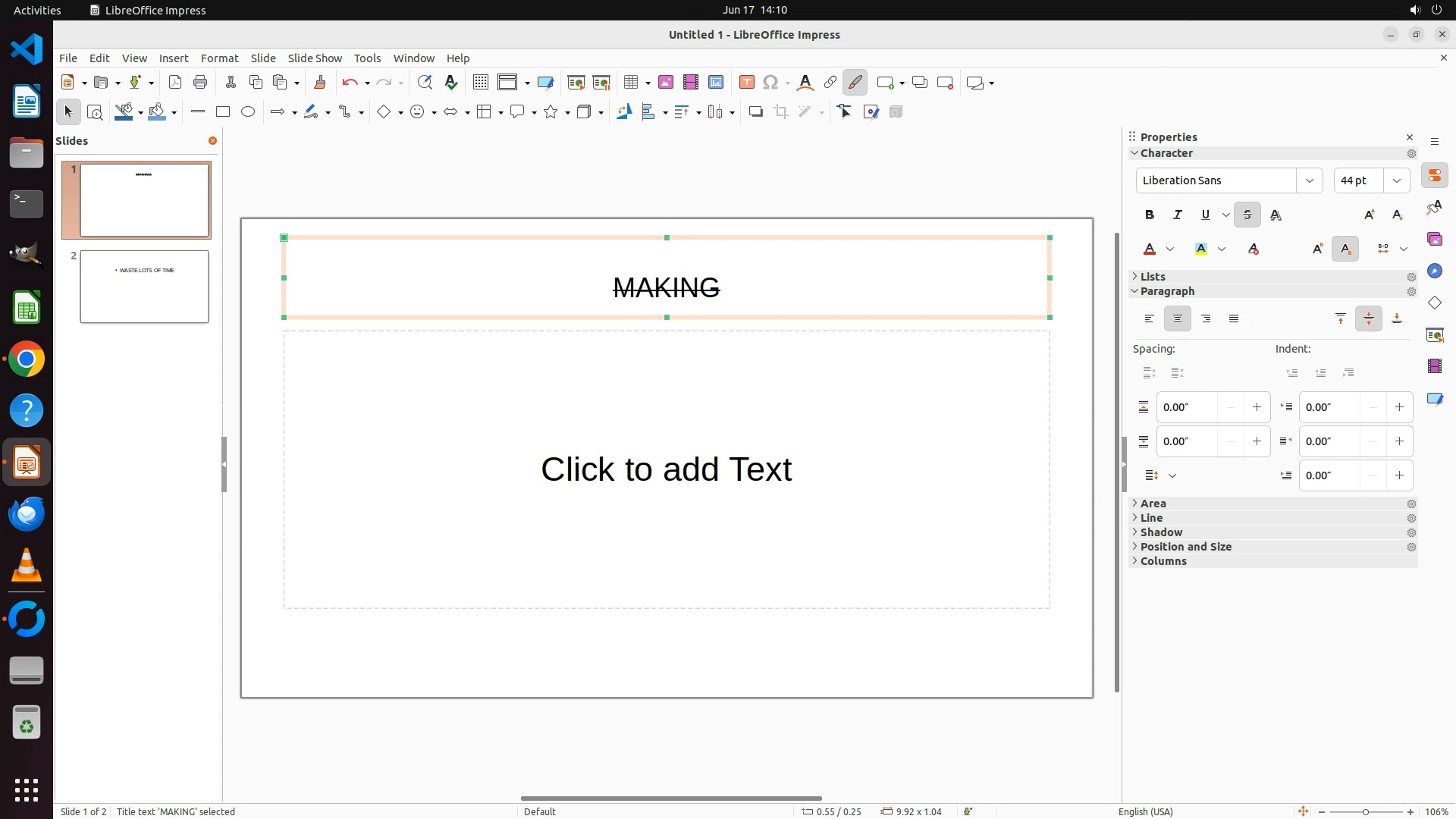
Task: Expand the Area section
Action: coord(1153,504)
